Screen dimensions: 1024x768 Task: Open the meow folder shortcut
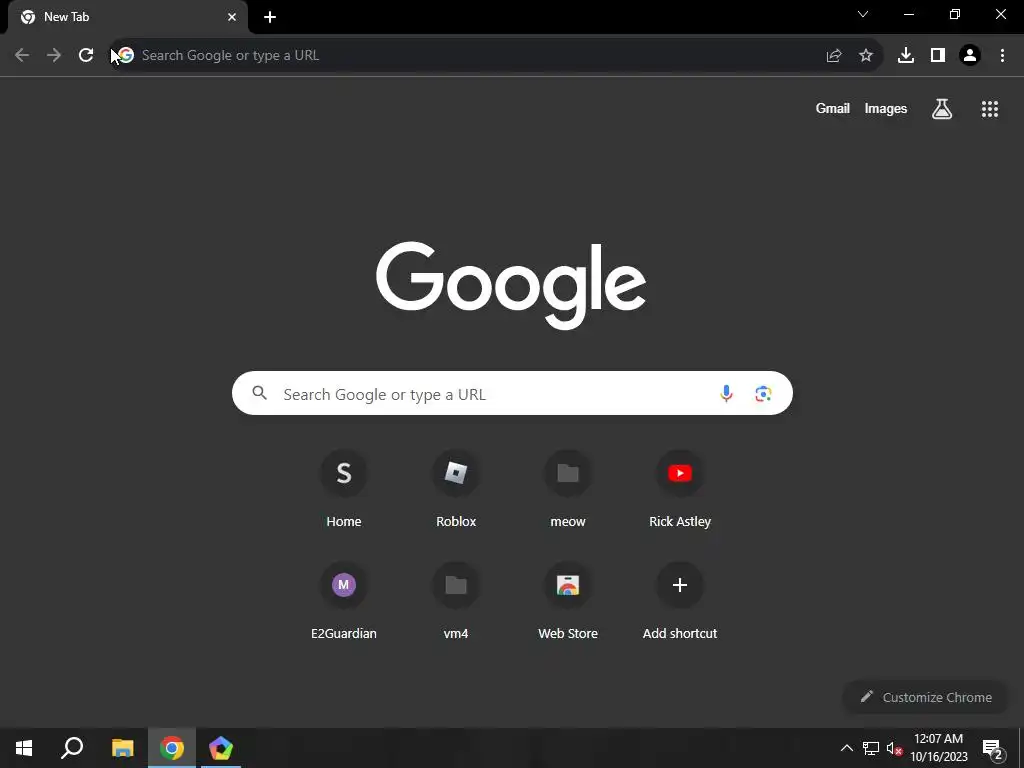point(568,488)
